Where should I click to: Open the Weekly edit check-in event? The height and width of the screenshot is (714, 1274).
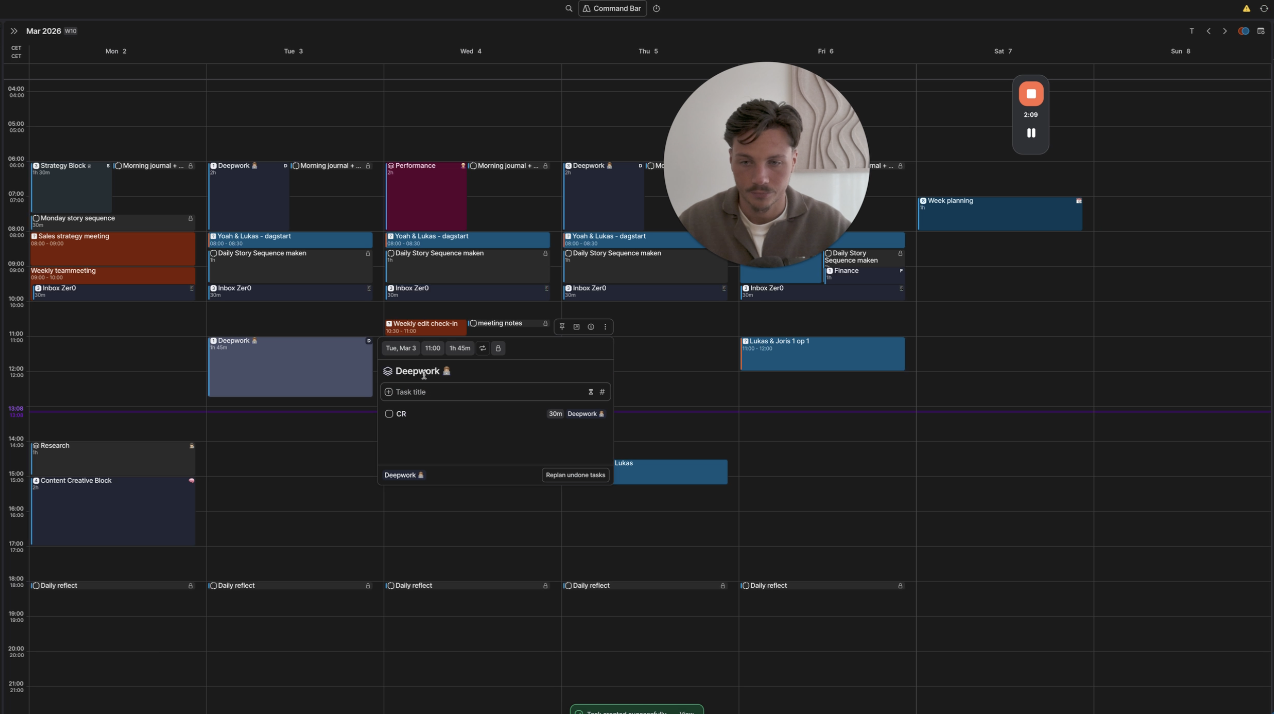(426, 327)
